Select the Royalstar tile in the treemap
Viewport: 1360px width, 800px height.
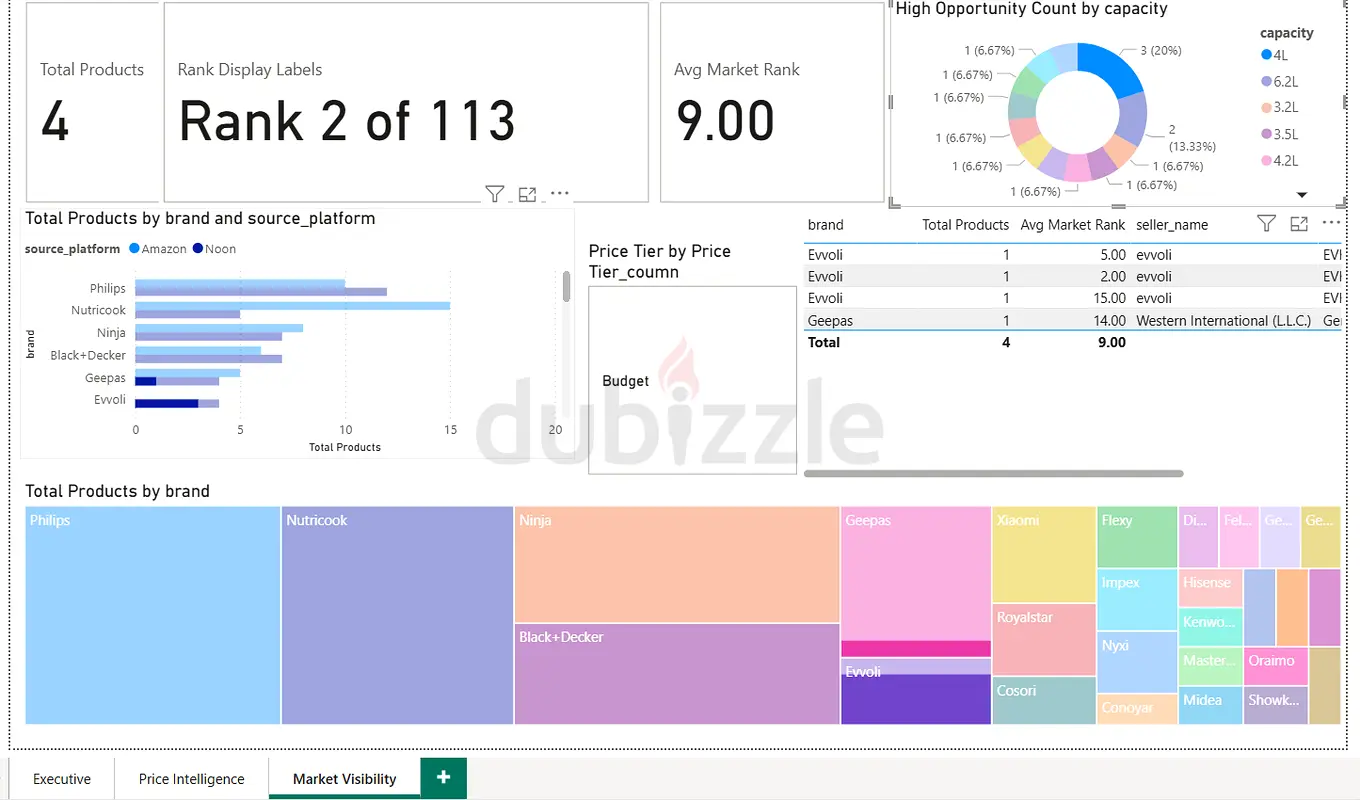pos(1044,640)
